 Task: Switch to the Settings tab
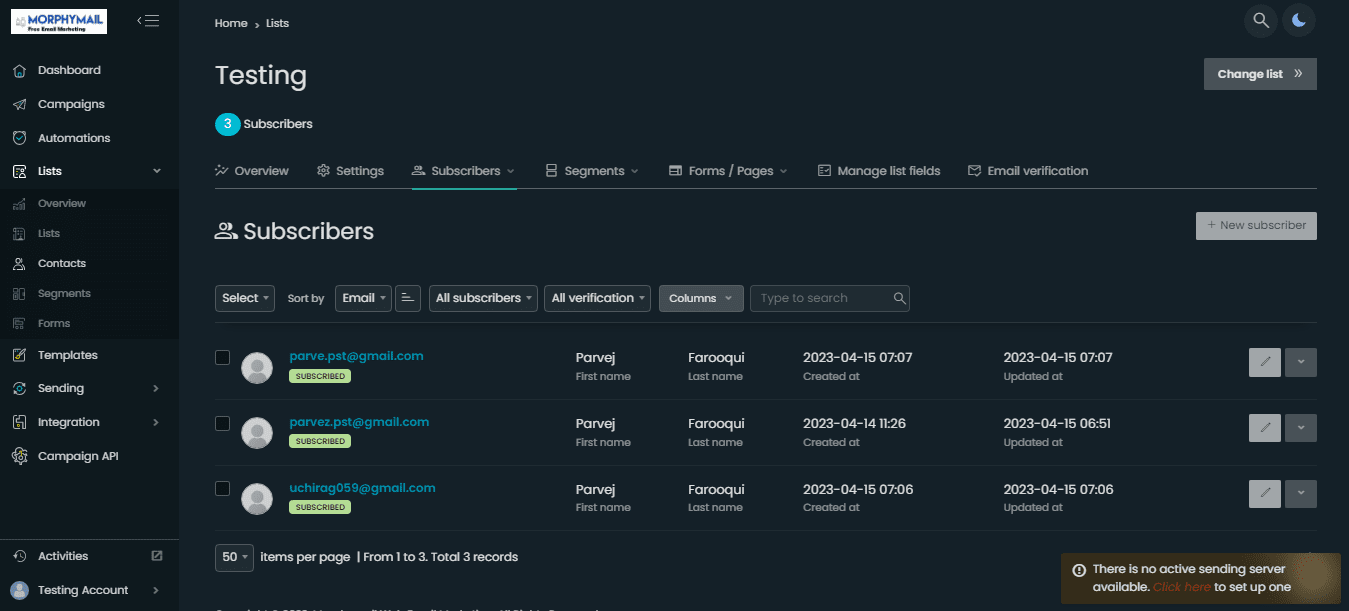(x=350, y=171)
